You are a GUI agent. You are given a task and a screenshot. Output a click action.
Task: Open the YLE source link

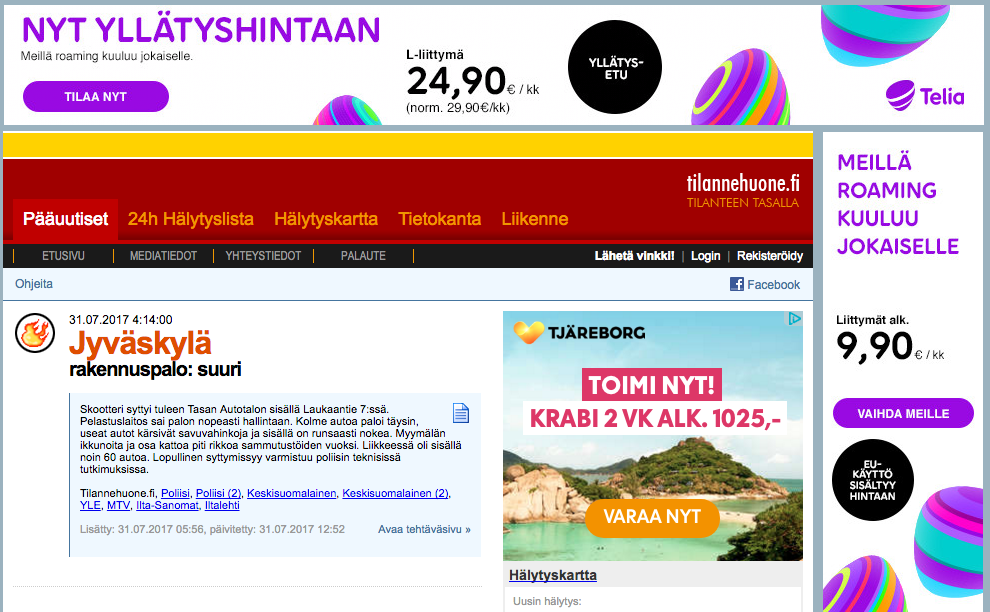(x=90, y=505)
